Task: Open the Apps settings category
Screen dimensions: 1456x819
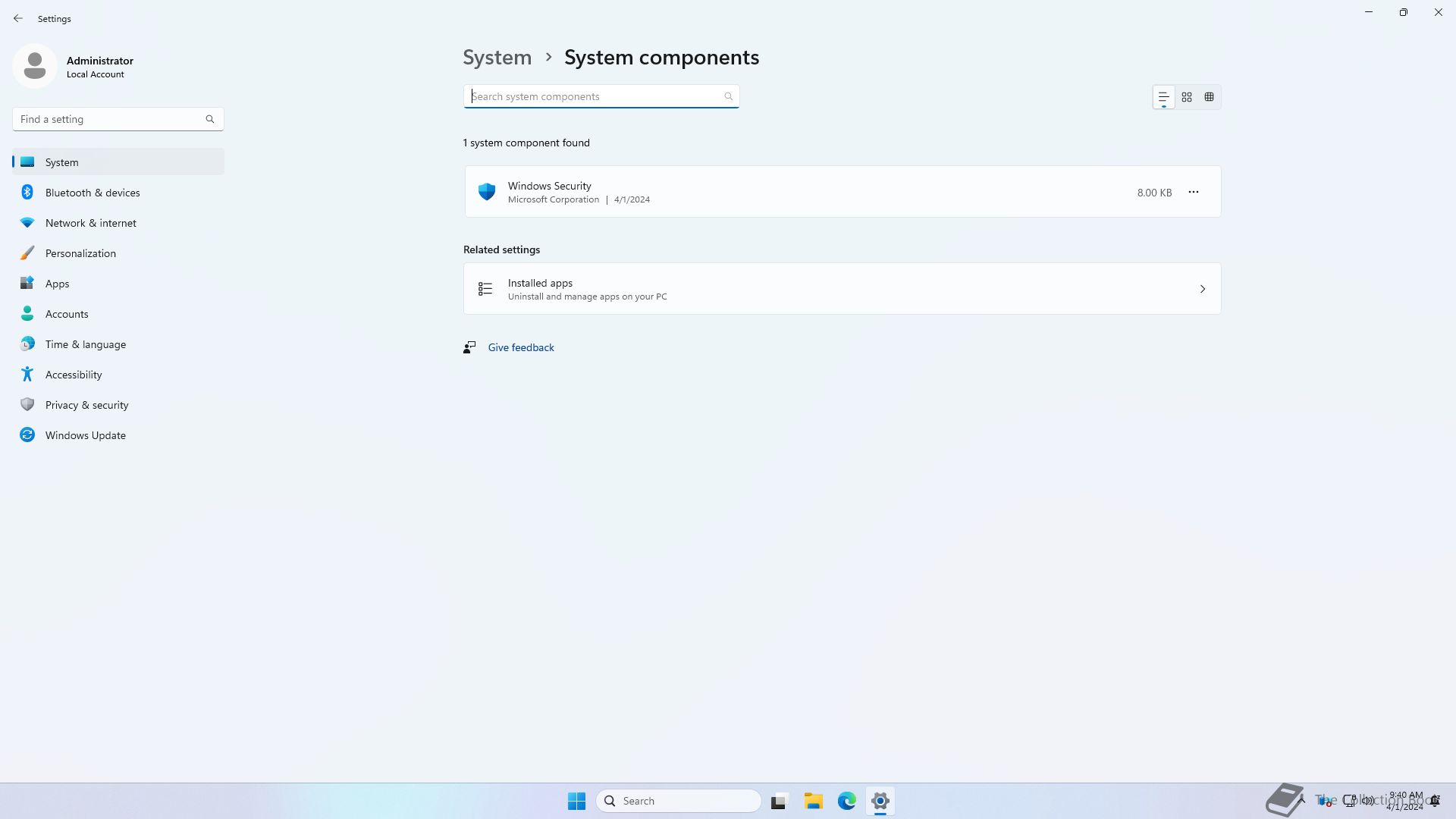Action: [57, 284]
